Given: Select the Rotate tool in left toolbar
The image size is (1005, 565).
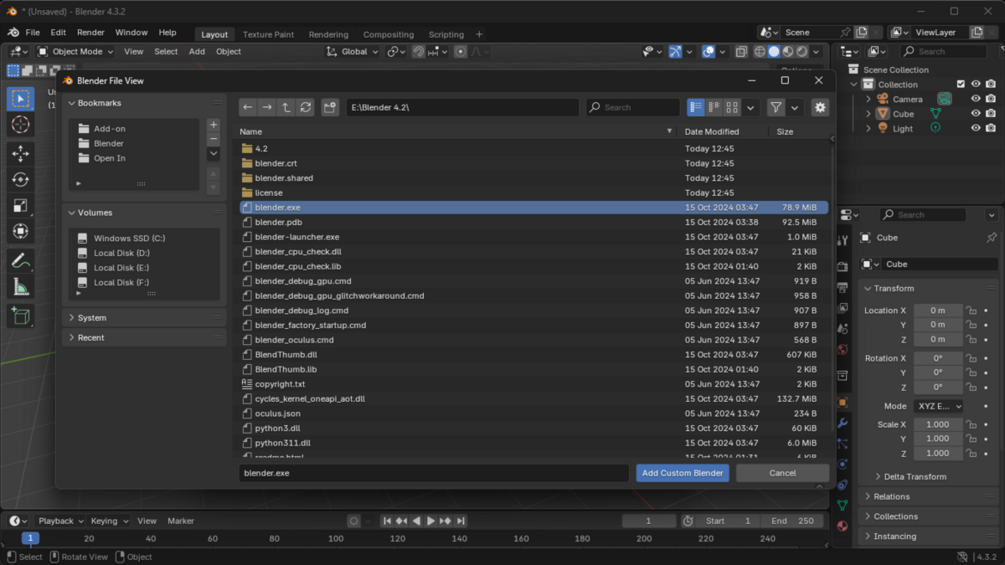Looking at the screenshot, I should [x=21, y=179].
